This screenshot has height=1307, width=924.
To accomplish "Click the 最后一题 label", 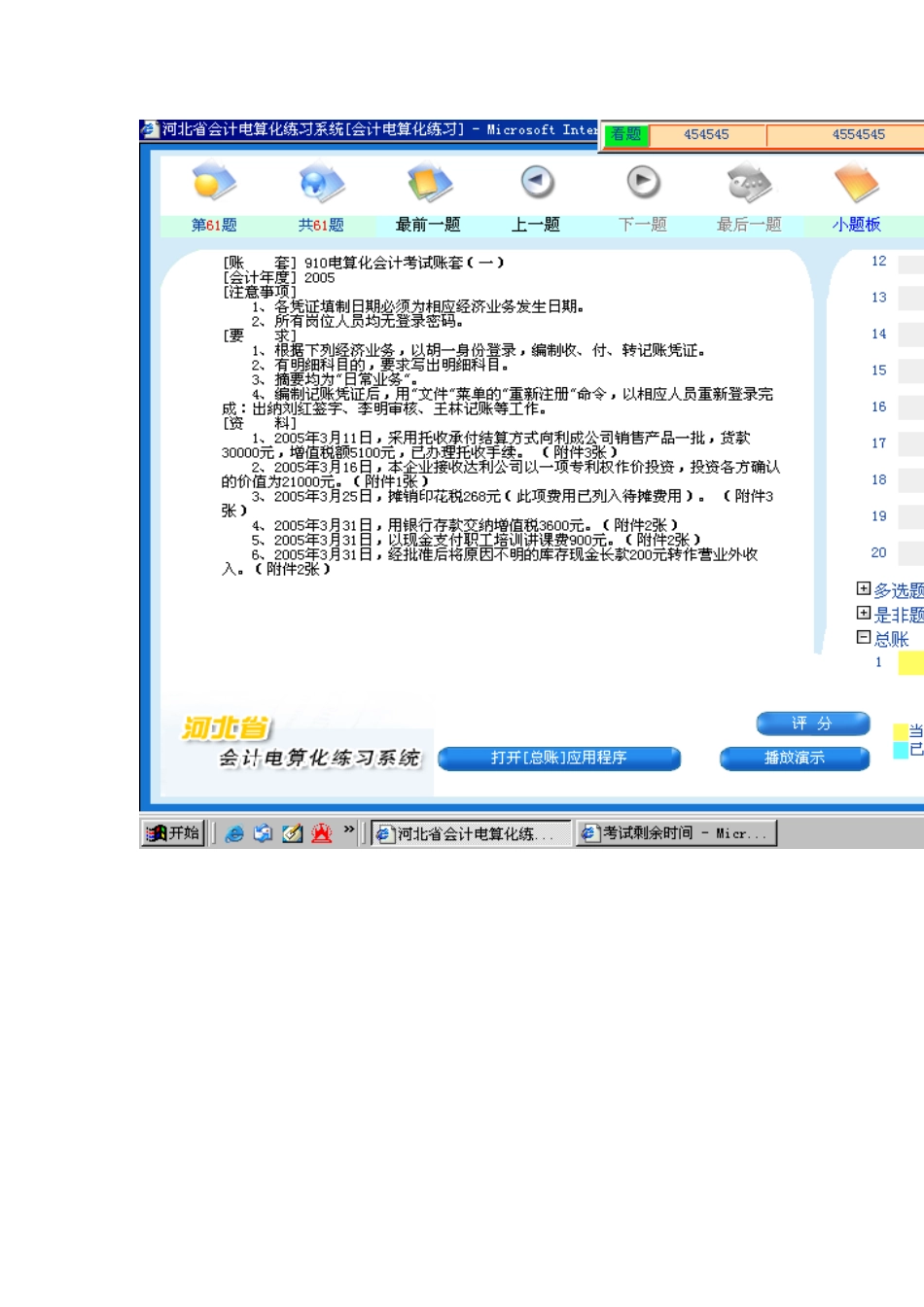I will [749, 225].
